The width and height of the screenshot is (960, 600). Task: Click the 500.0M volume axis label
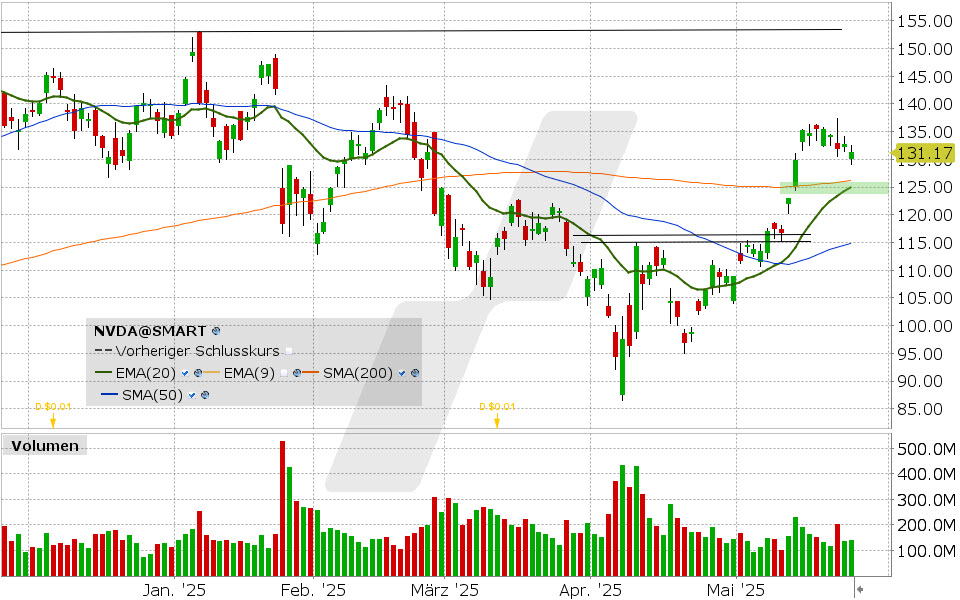point(926,449)
